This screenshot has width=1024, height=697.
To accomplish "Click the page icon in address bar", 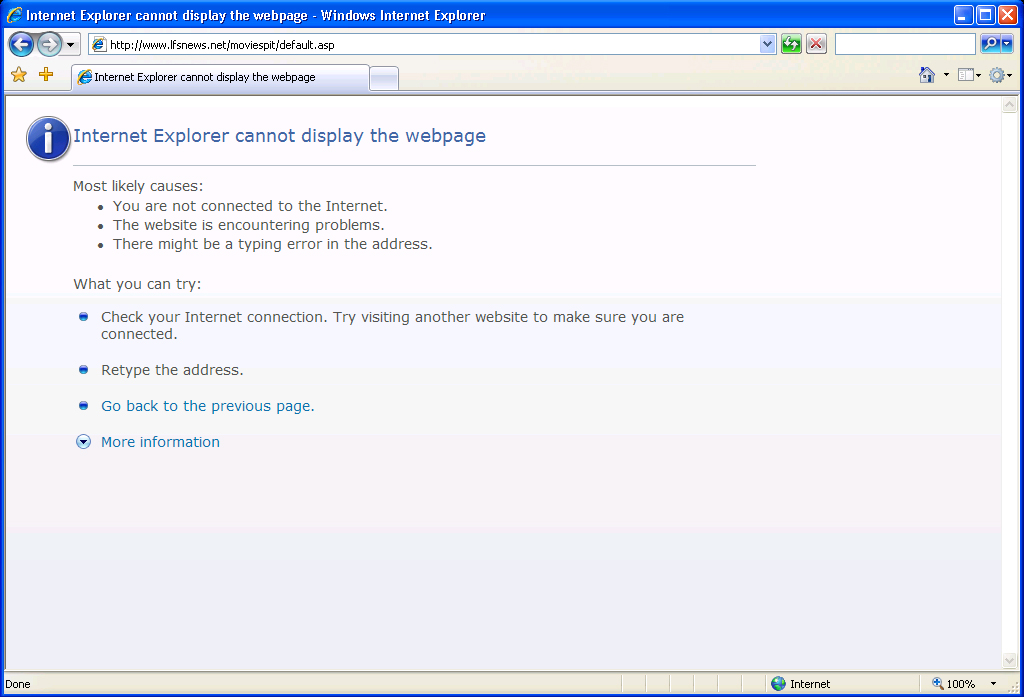I will (99, 44).
